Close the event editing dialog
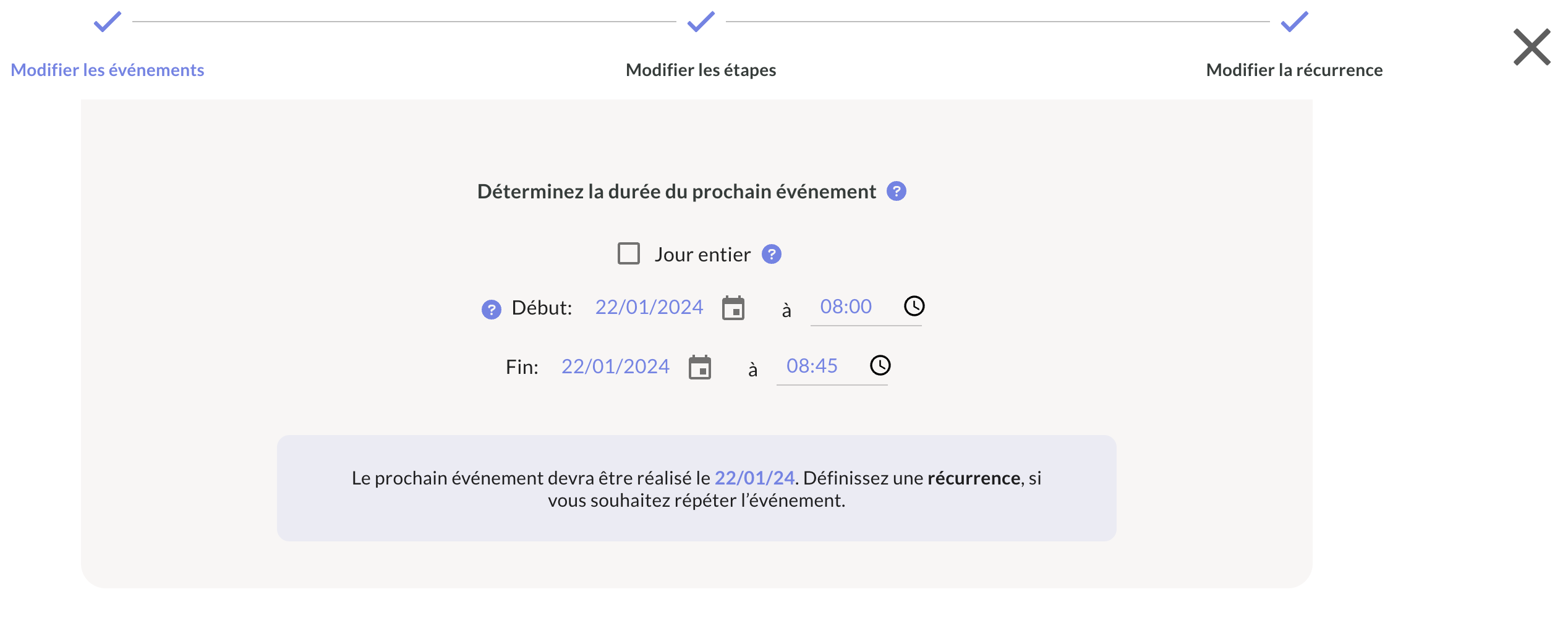This screenshot has width=1568, height=639. tap(1532, 47)
